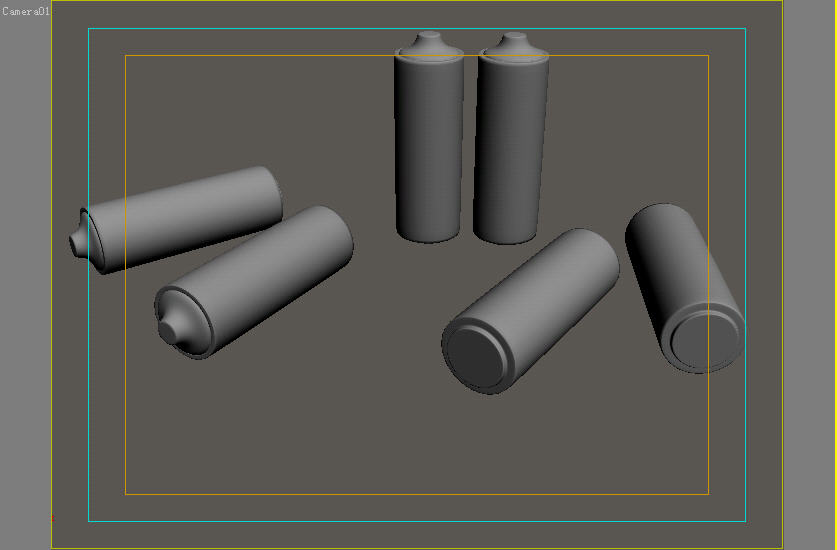This screenshot has width=837, height=550.
Task: Click the yellow outer safe frame's top edge
Action: point(400,1)
